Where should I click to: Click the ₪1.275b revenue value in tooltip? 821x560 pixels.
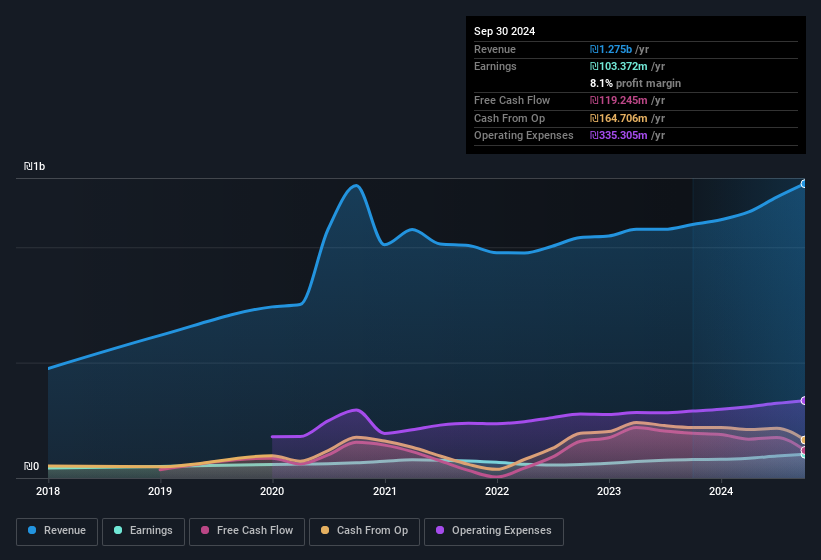(x=611, y=49)
